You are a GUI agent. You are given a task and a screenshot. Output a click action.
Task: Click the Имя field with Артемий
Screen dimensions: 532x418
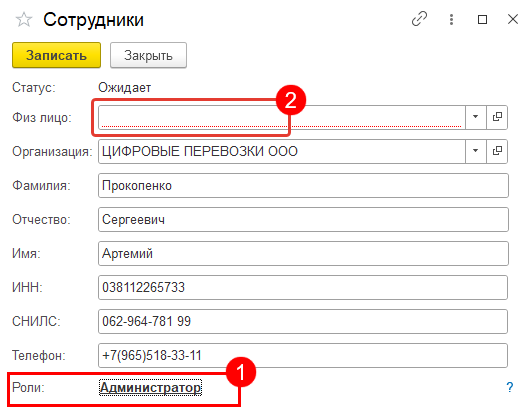[303, 253]
